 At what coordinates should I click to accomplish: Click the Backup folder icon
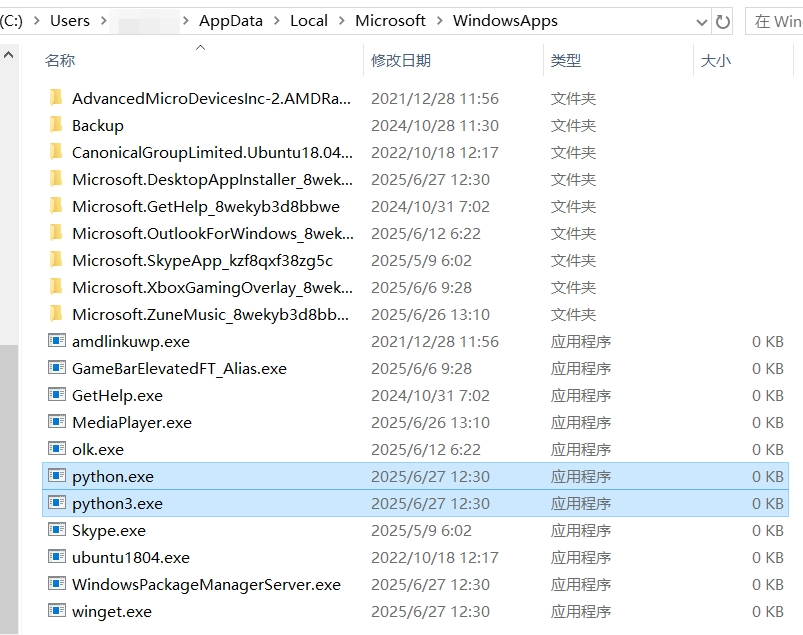(x=56, y=124)
